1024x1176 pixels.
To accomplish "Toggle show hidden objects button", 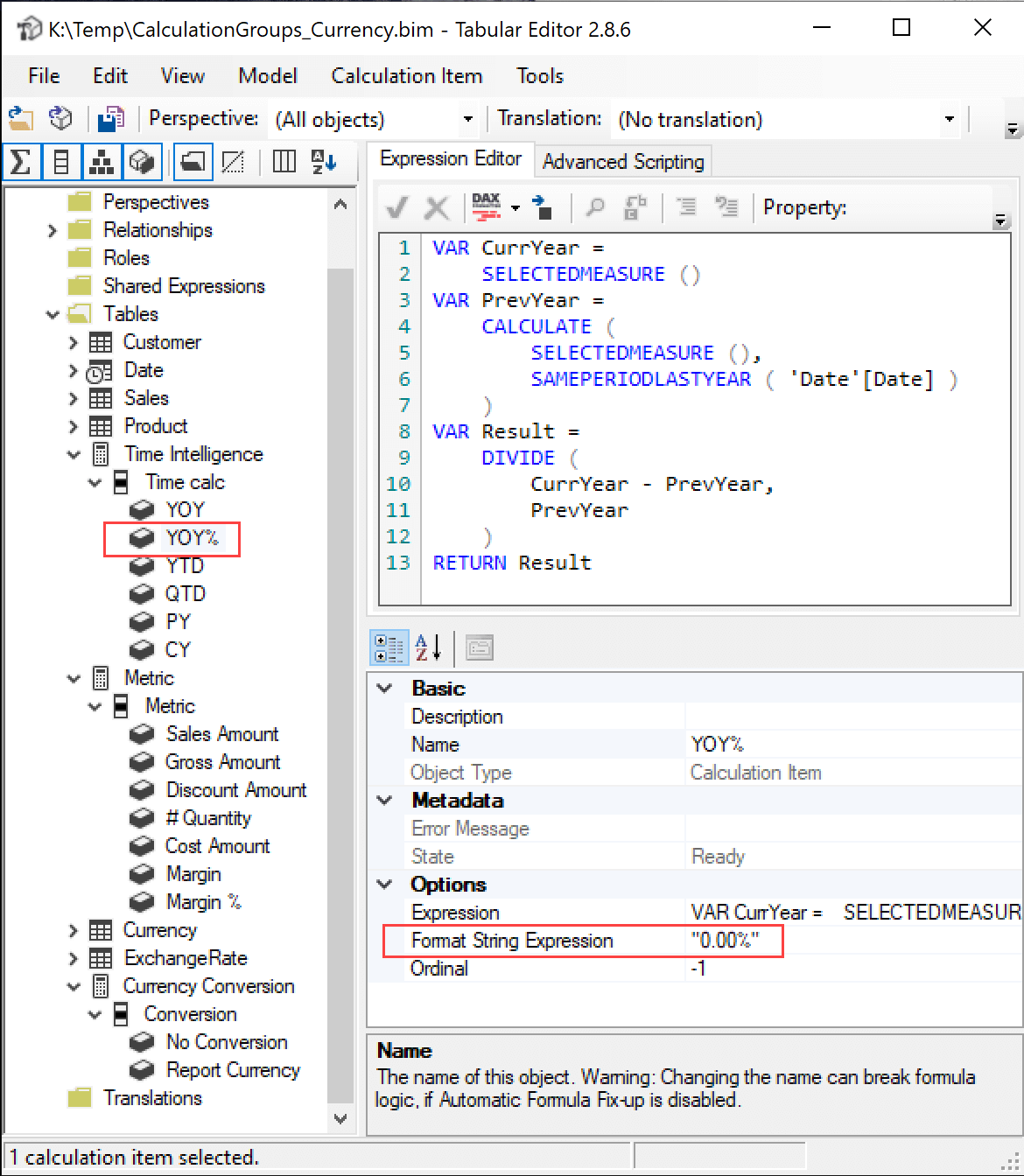I will [233, 161].
